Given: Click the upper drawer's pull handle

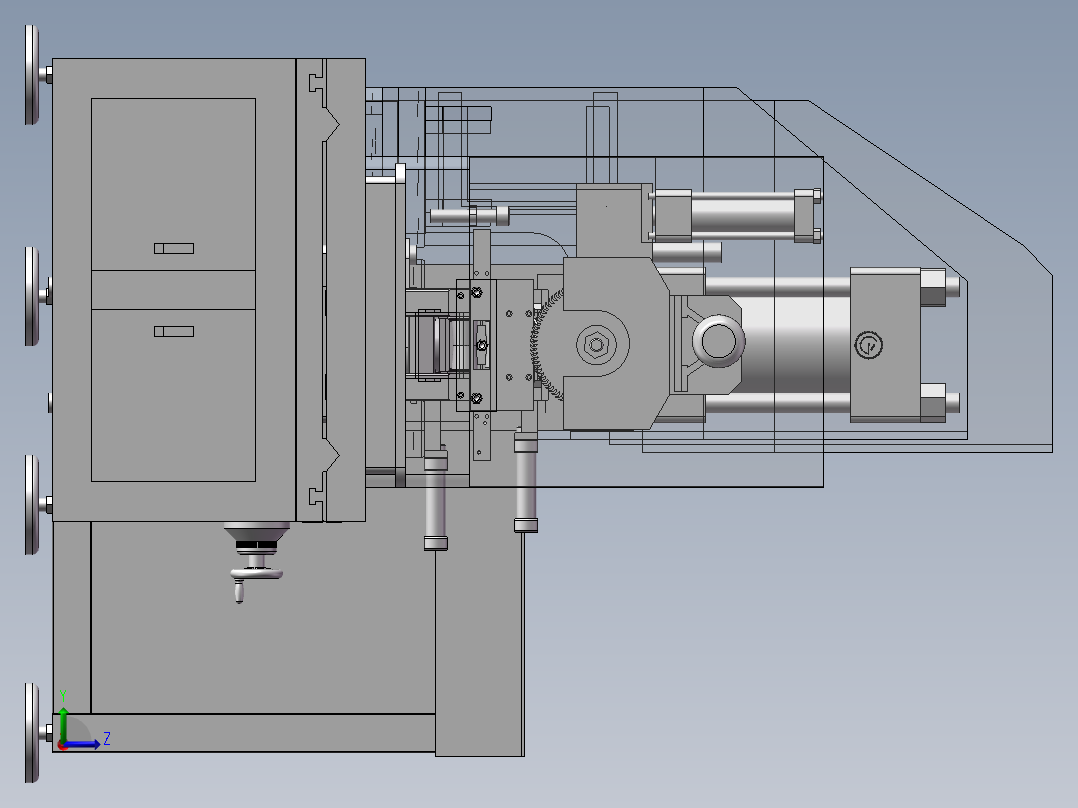Looking at the screenshot, I should point(174,248).
